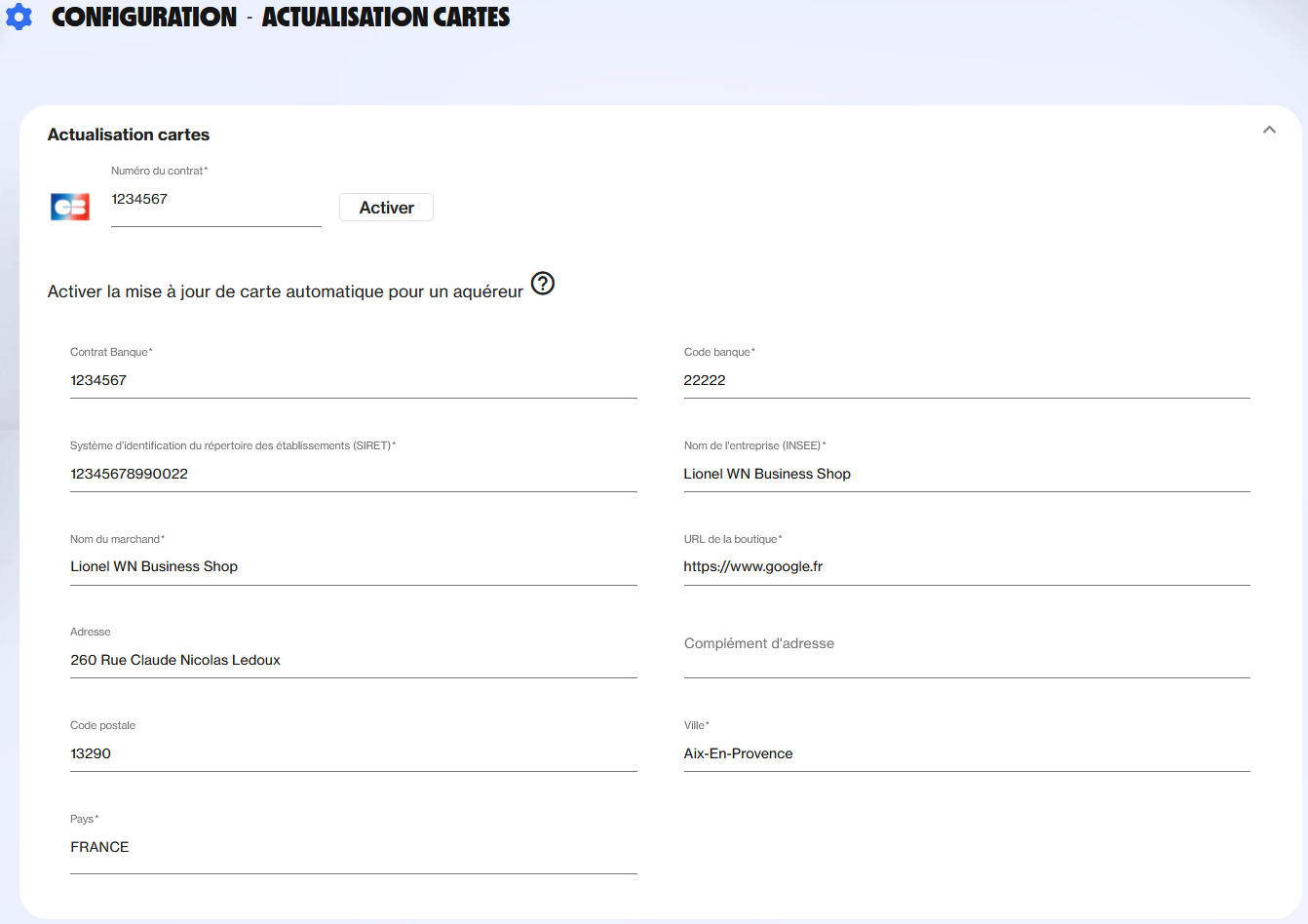1308x924 pixels.
Task: Click the Pays field showing FRANCE
Action: pyautogui.click(x=353, y=847)
